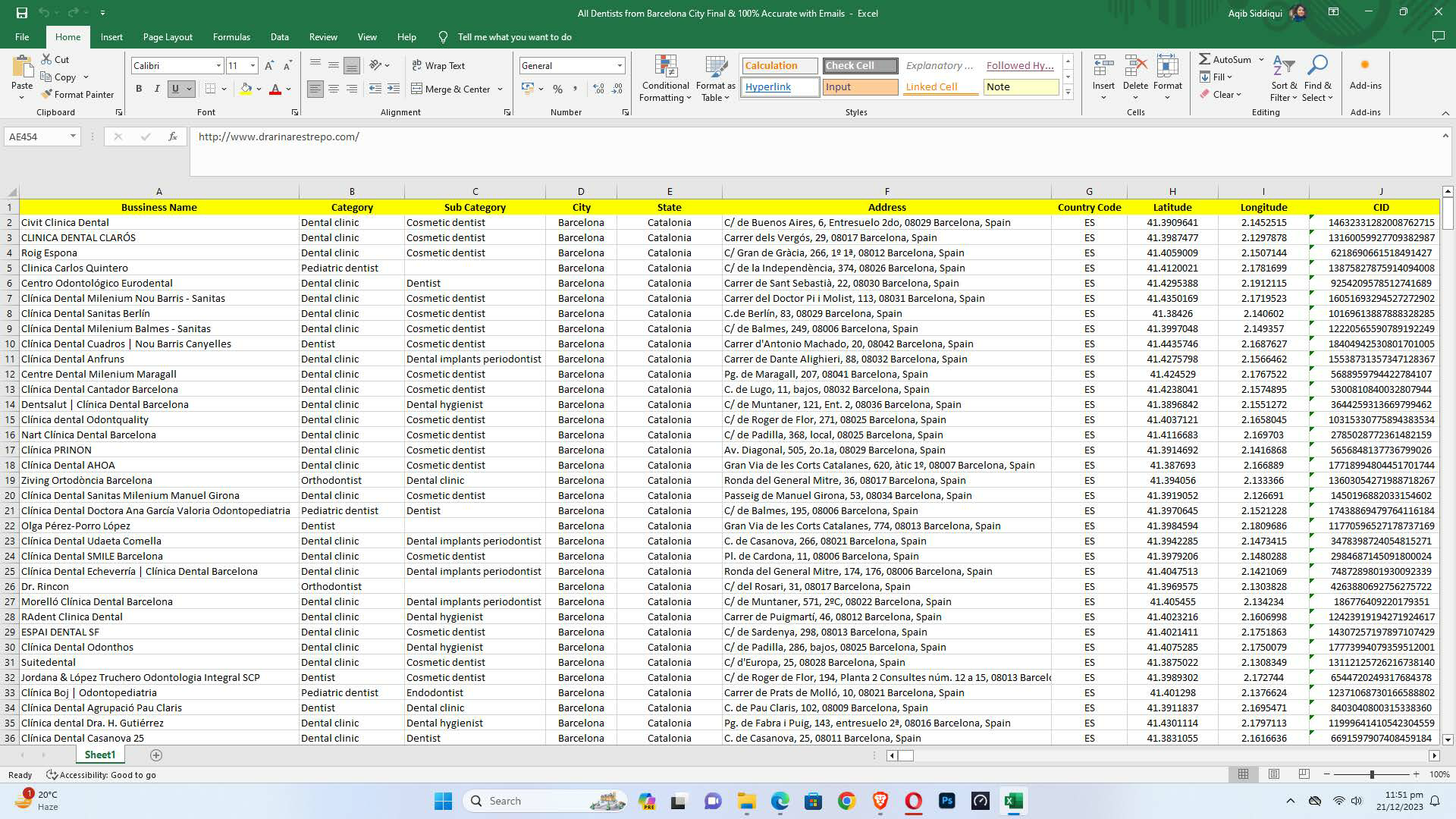Expand the Fill Color dropdown arrow
This screenshot has height=819, width=1456.
coord(257,89)
